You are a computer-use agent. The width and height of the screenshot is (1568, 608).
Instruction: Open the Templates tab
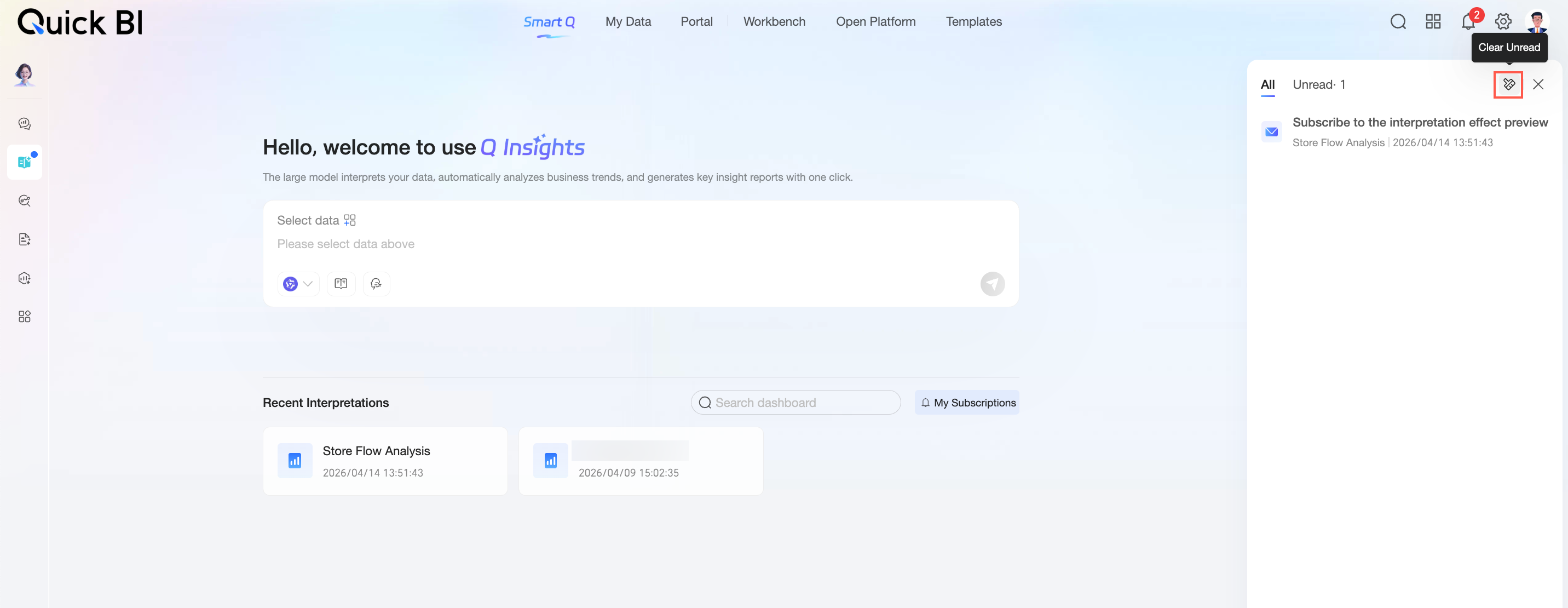coord(974,22)
